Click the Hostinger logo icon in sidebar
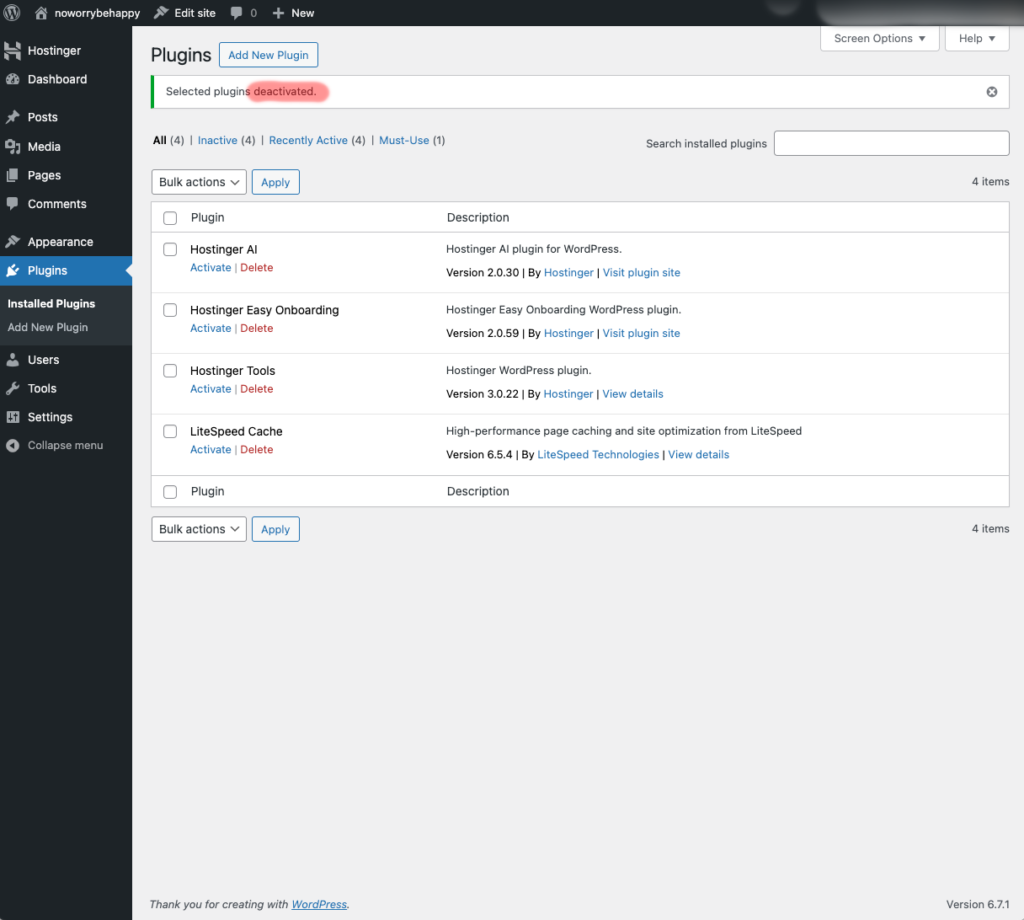 [12, 50]
